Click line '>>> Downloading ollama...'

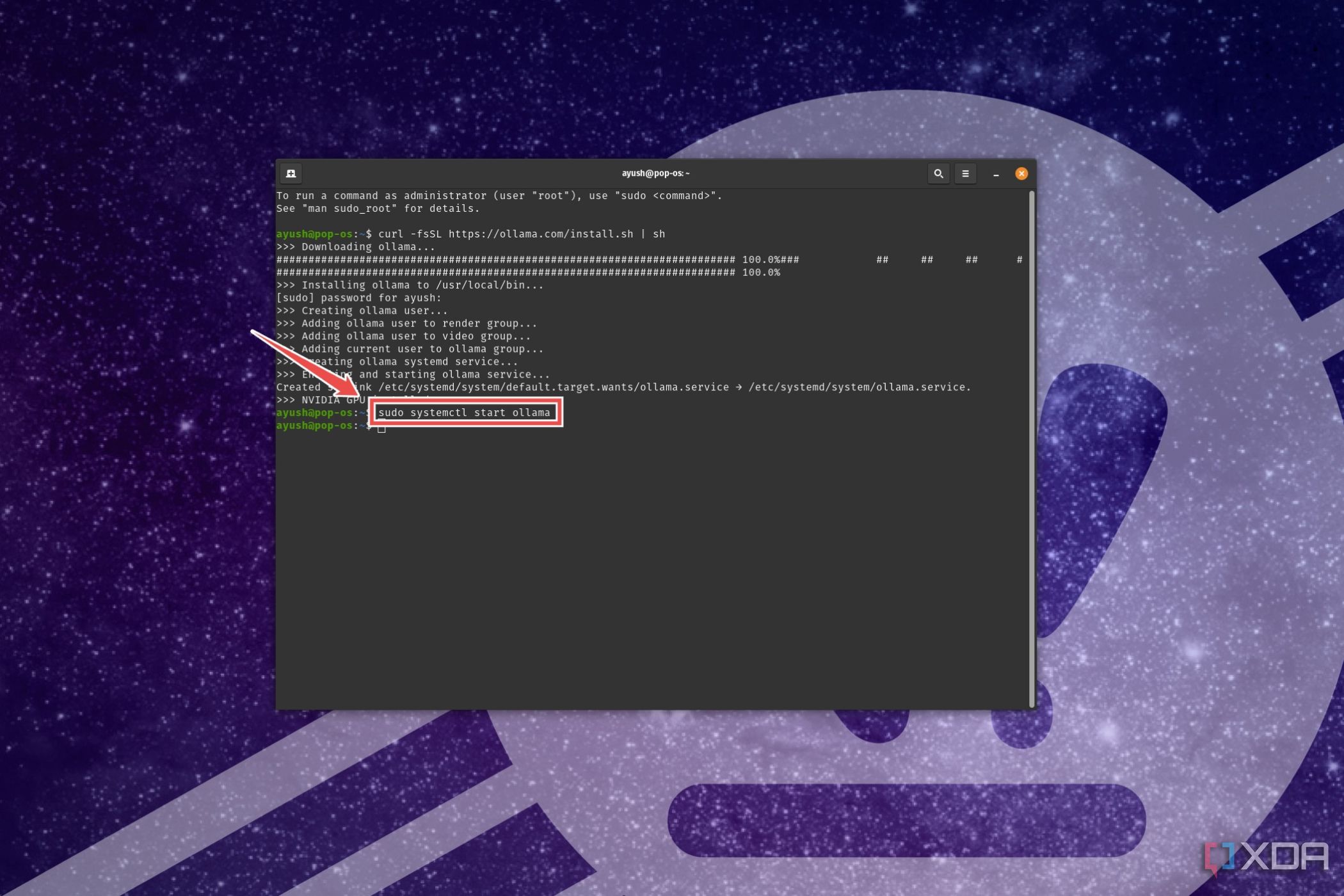point(356,247)
